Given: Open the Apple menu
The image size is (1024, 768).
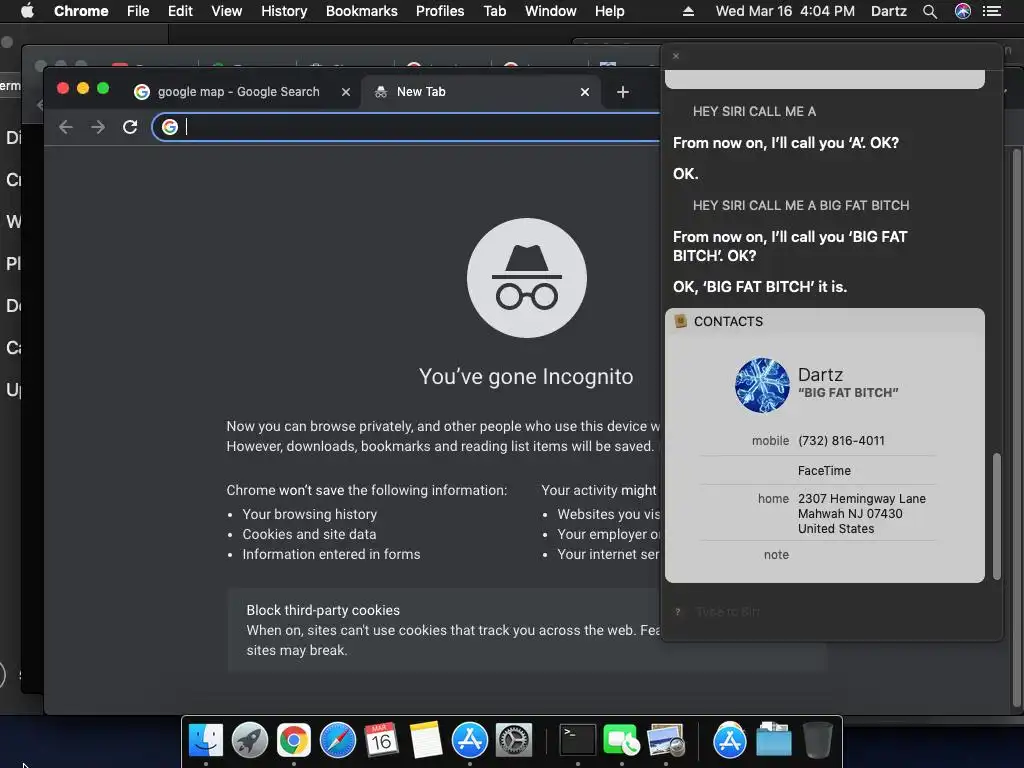Looking at the screenshot, I should click(27, 11).
